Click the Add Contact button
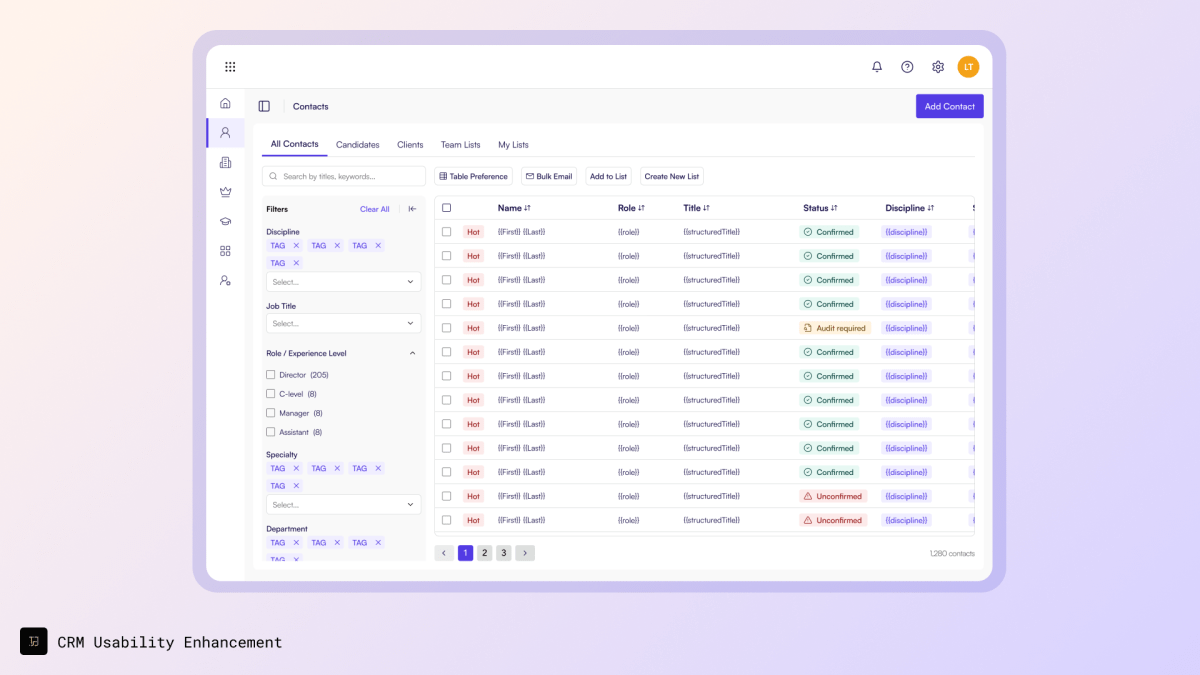This screenshot has width=1200, height=675. [949, 106]
